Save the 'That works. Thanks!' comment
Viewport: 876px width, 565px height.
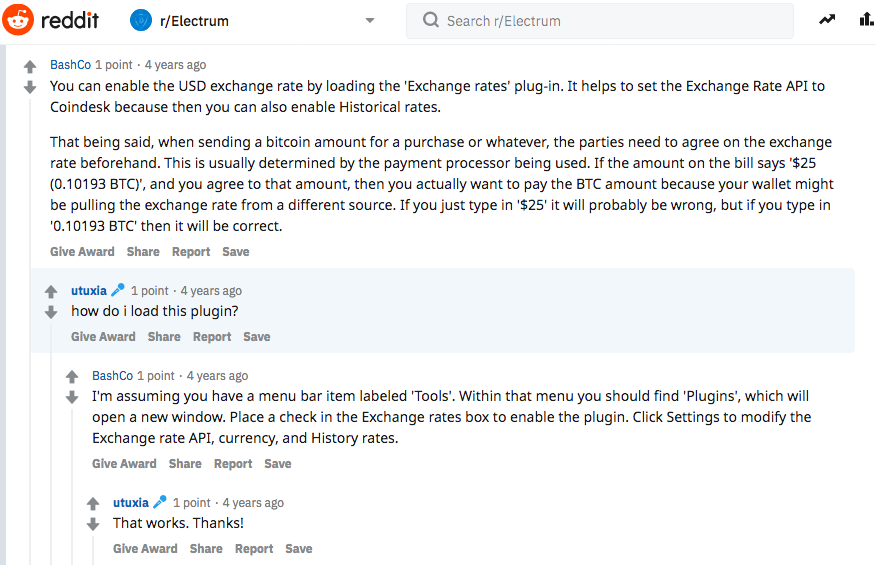(299, 549)
